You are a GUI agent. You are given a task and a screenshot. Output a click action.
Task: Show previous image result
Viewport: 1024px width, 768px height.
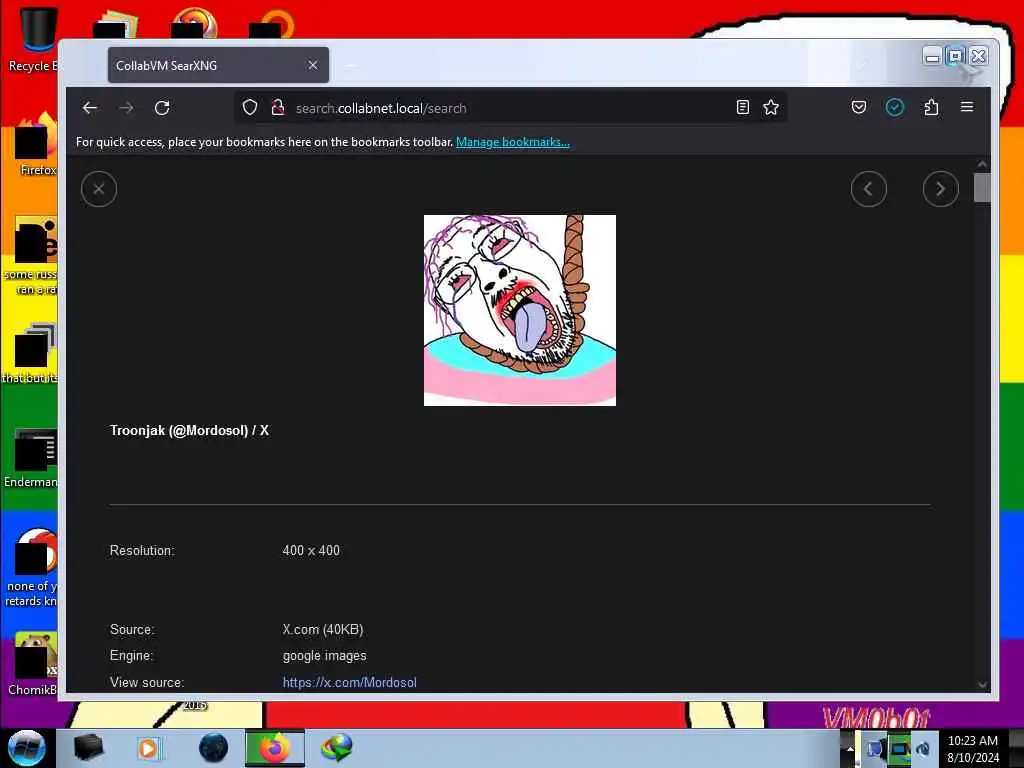pyautogui.click(x=869, y=189)
